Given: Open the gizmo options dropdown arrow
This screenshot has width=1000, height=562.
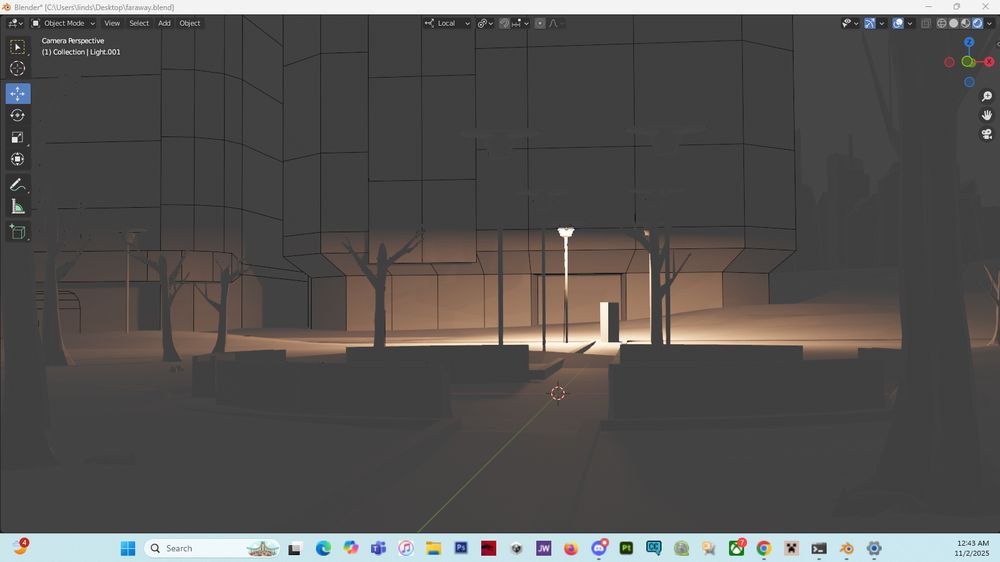Looking at the screenshot, I should click(x=881, y=23).
